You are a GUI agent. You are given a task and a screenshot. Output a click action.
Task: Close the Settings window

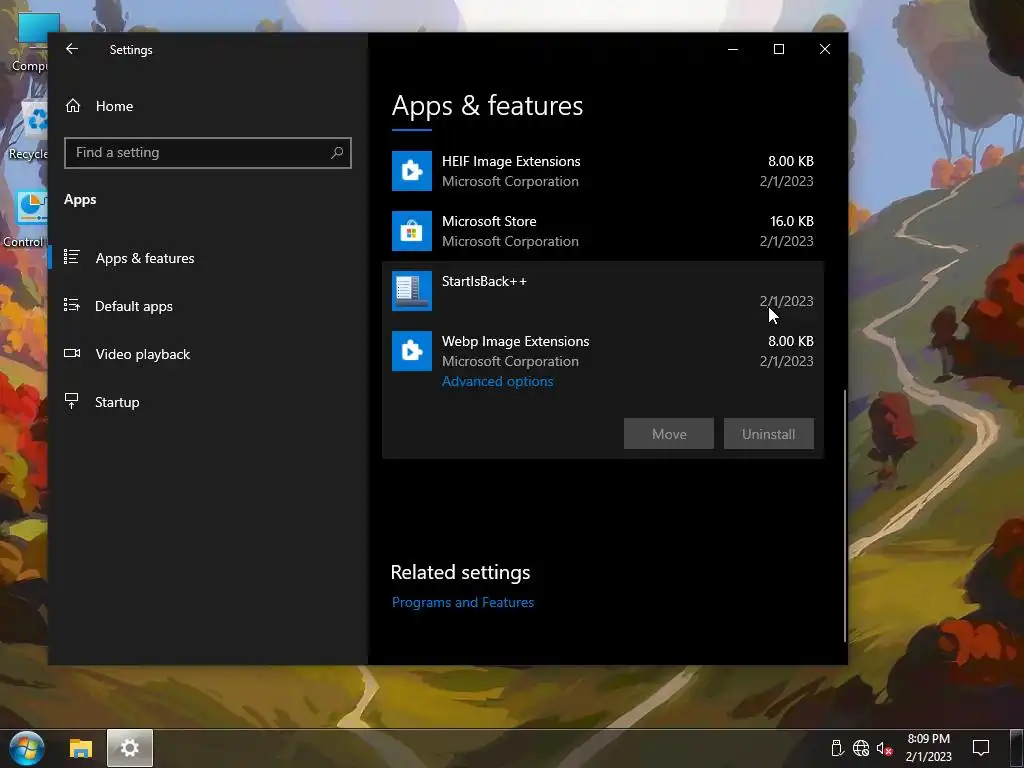825,49
